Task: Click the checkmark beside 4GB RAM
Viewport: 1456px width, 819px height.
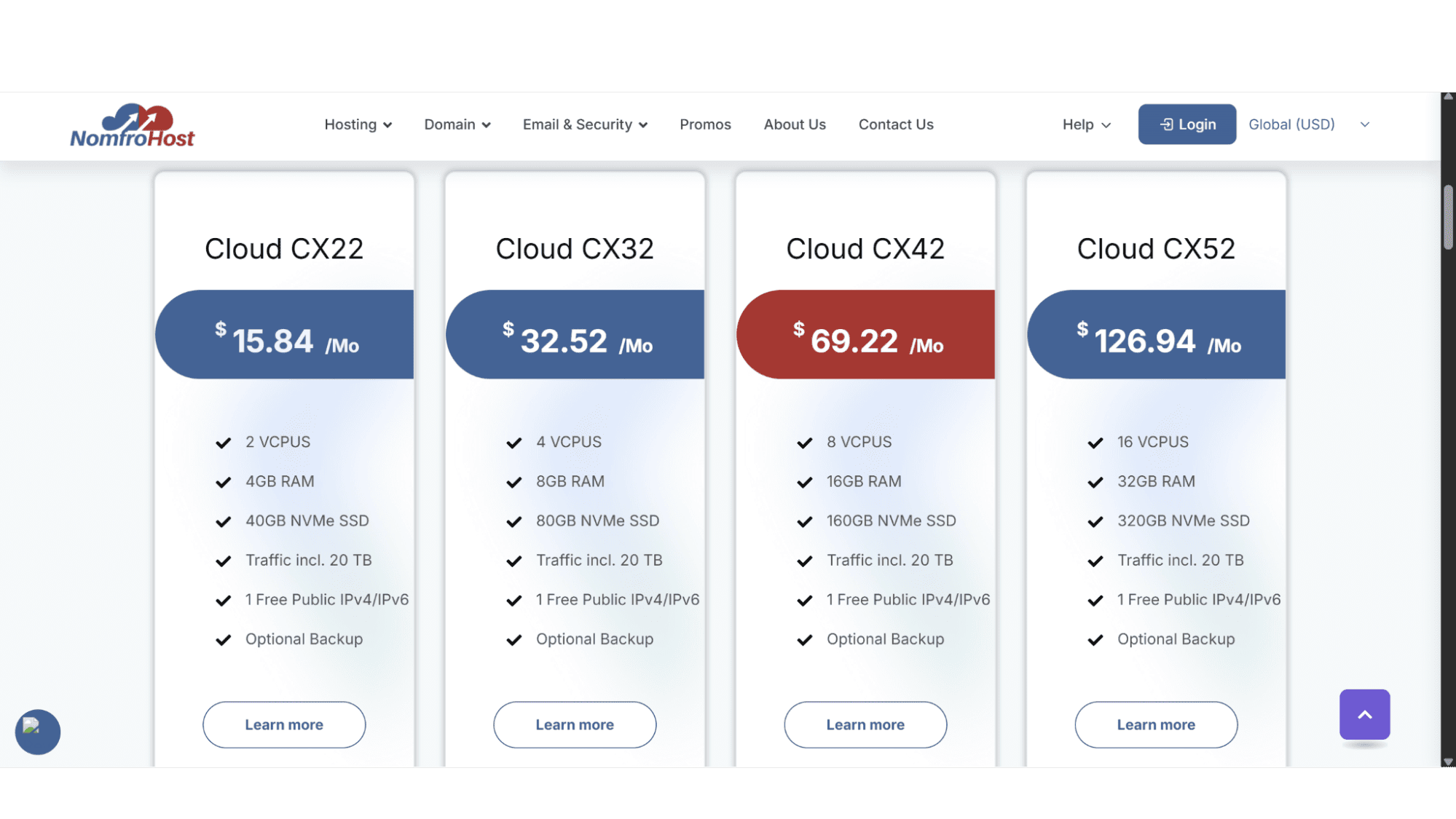Action: [x=223, y=482]
